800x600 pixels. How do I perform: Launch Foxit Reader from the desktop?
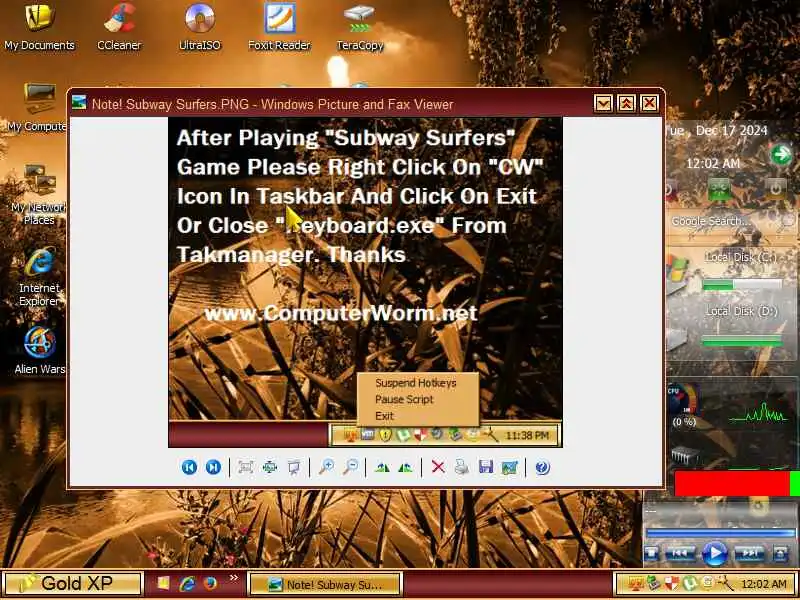(x=279, y=27)
